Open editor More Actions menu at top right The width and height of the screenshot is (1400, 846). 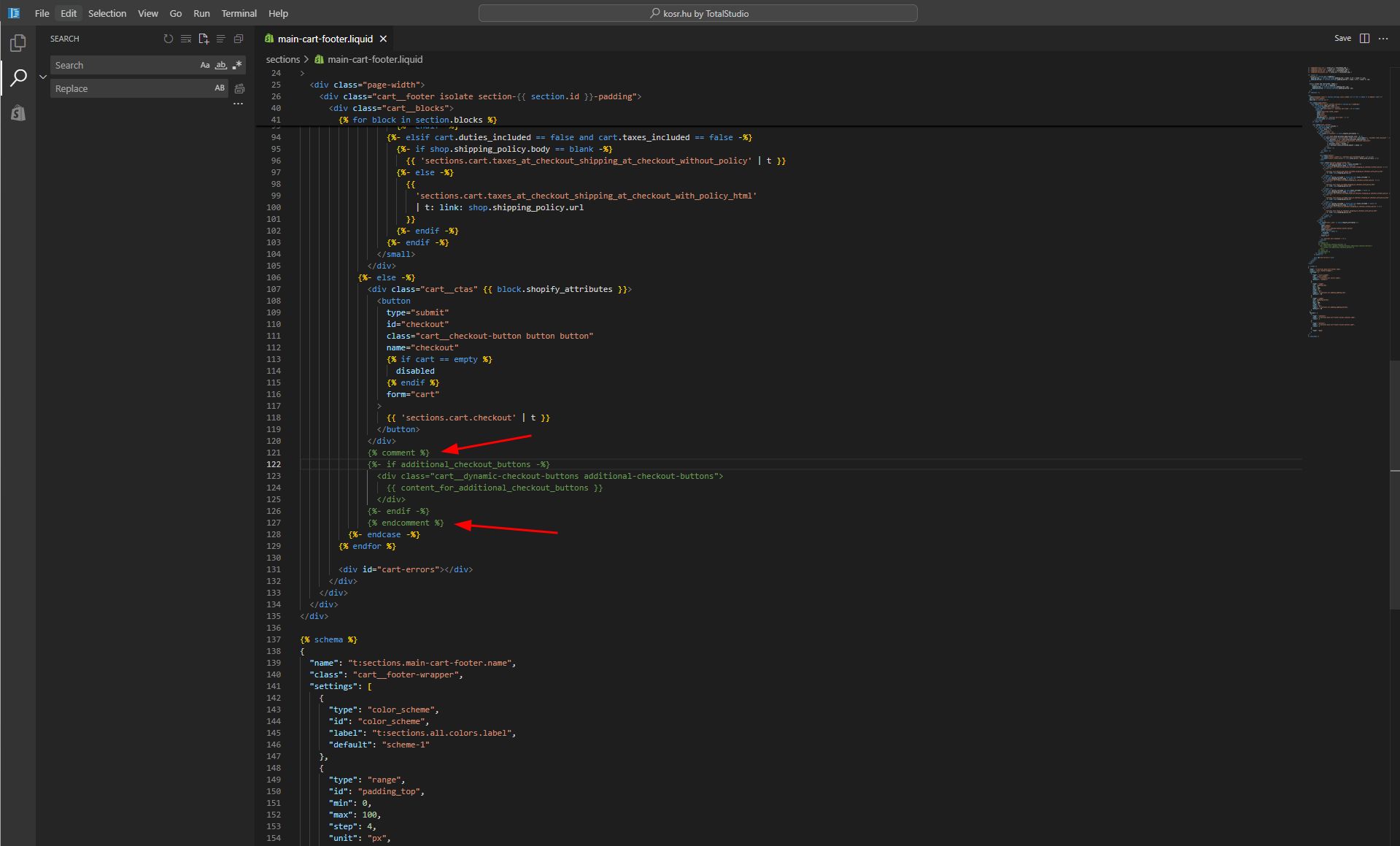click(x=1383, y=39)
